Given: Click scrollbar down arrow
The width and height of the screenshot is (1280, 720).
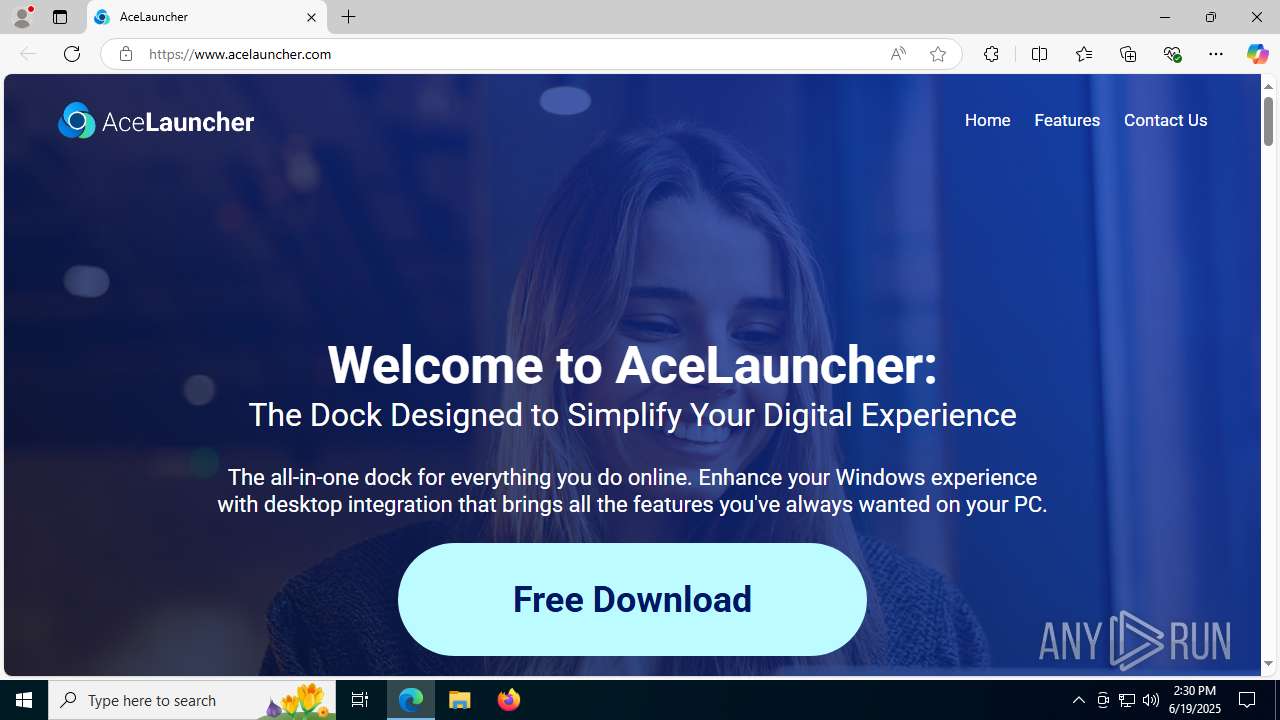Looking at the screenshot, I should pyautogui.click(x=1268, y=664).
